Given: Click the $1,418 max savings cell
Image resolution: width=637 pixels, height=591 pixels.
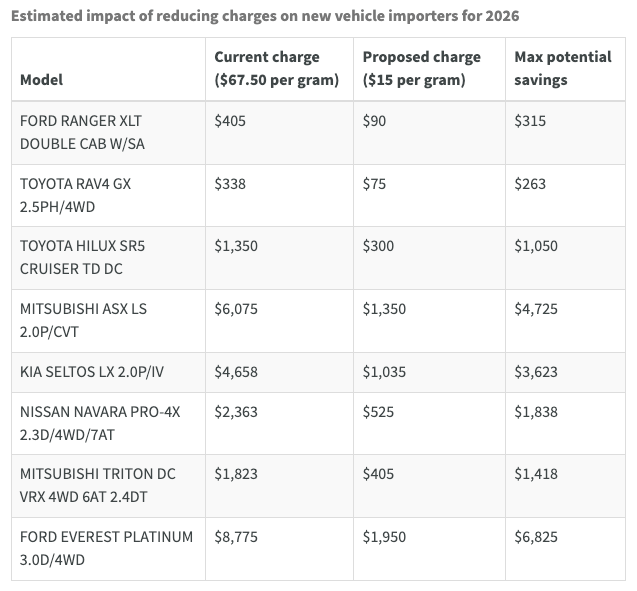Looking at the screenshot, I should point(536,474).
